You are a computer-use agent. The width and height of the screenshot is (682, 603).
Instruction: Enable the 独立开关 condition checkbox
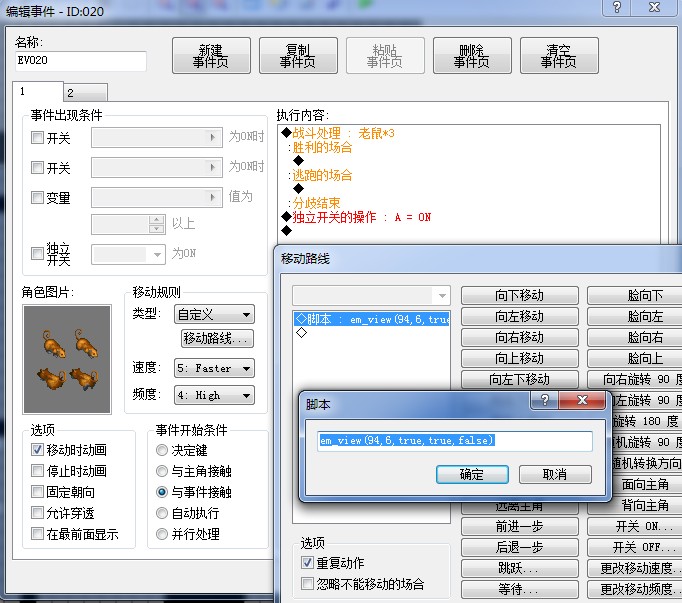tap(37, 253)
